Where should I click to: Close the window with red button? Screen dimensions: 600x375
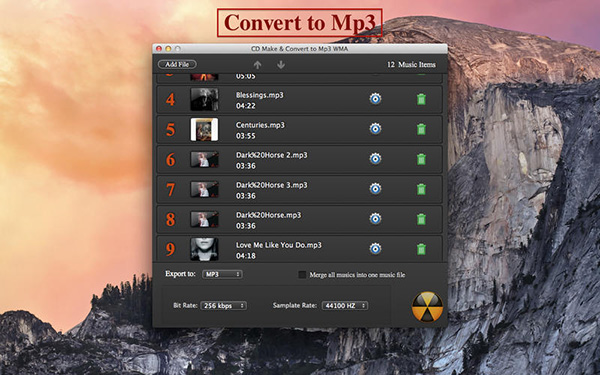[x=159, y=49]
